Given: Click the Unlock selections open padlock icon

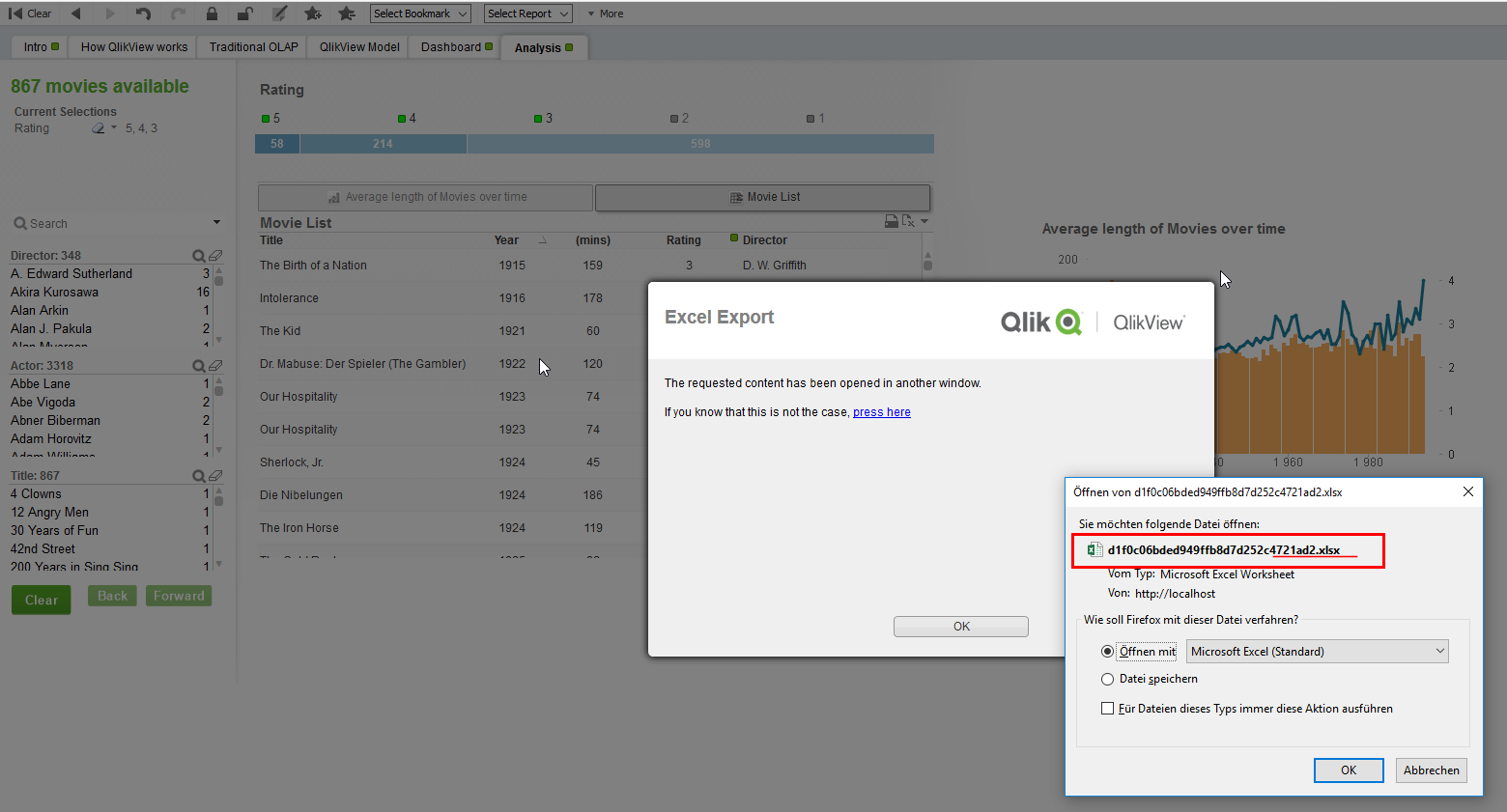Looking at the screenshot, I should (x=245, y=14).
